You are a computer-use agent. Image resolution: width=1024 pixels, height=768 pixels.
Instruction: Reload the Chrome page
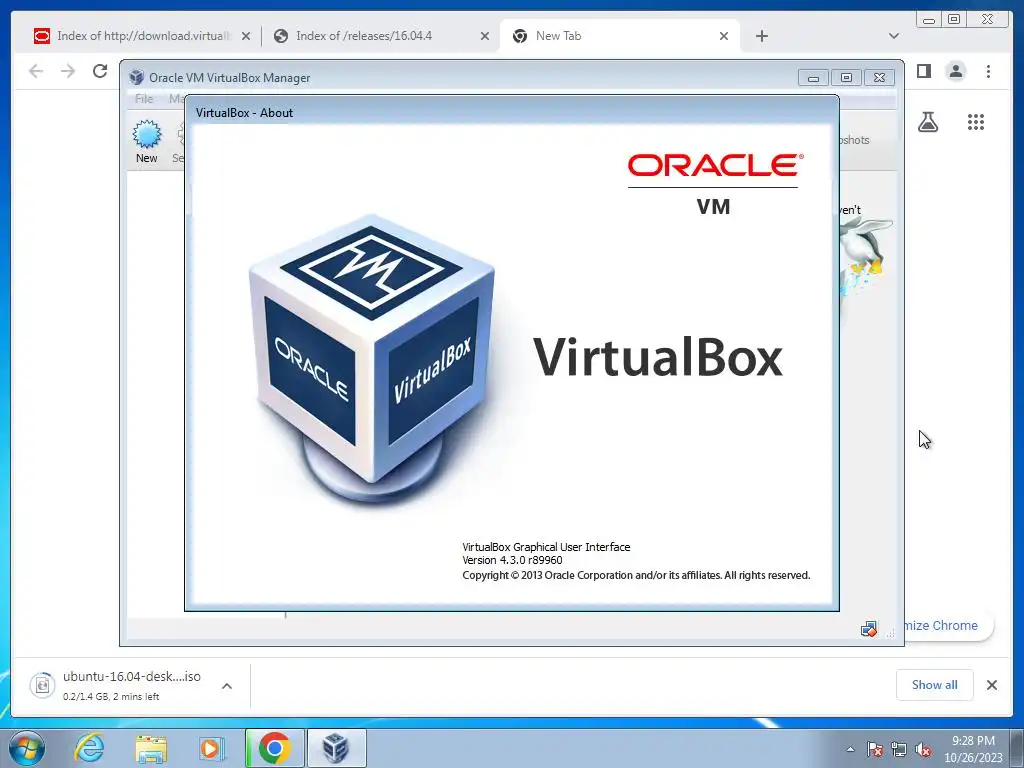(100, 71)
